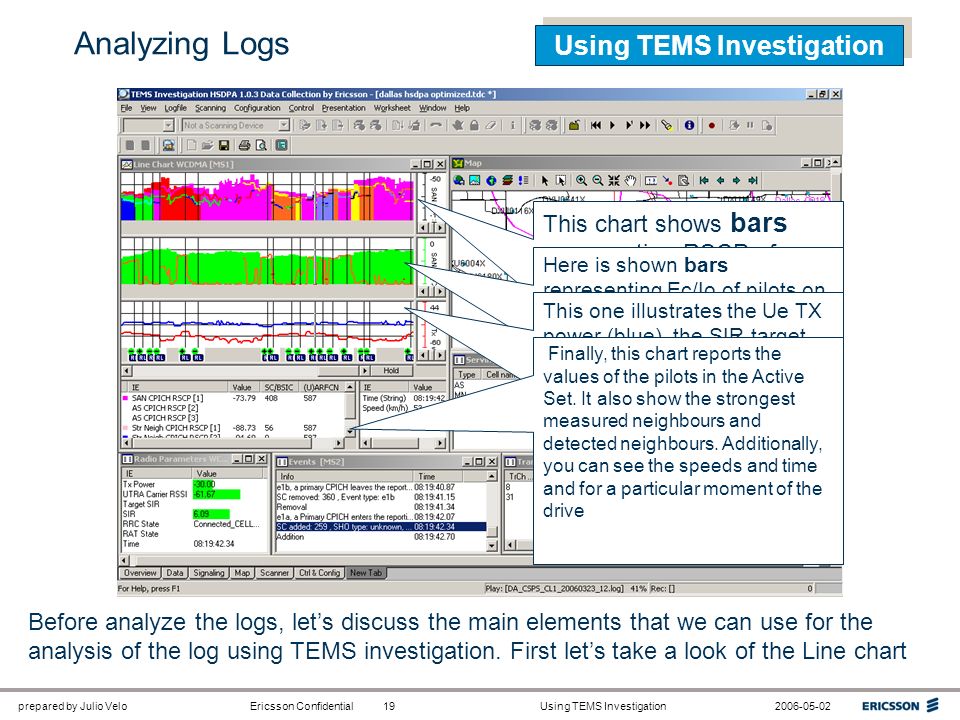Click the map zoom in magnifier
Image resolution: width=960 pixels, height=720 pixels.
(x=581, y=181)
